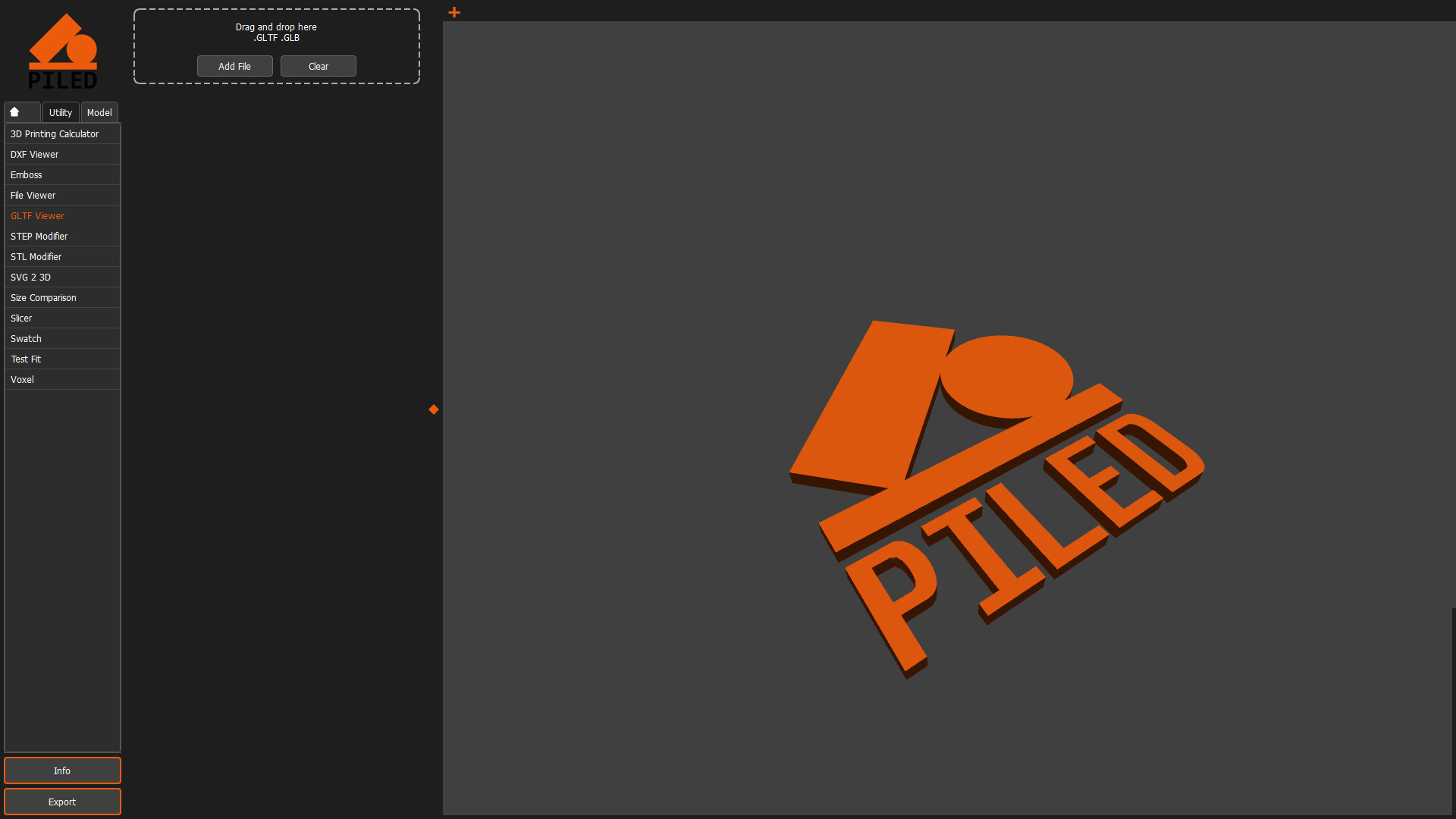This screenshot has width=1456, height=819.
Task: Open the STEP Modifier tool
Action: point(39,236)
